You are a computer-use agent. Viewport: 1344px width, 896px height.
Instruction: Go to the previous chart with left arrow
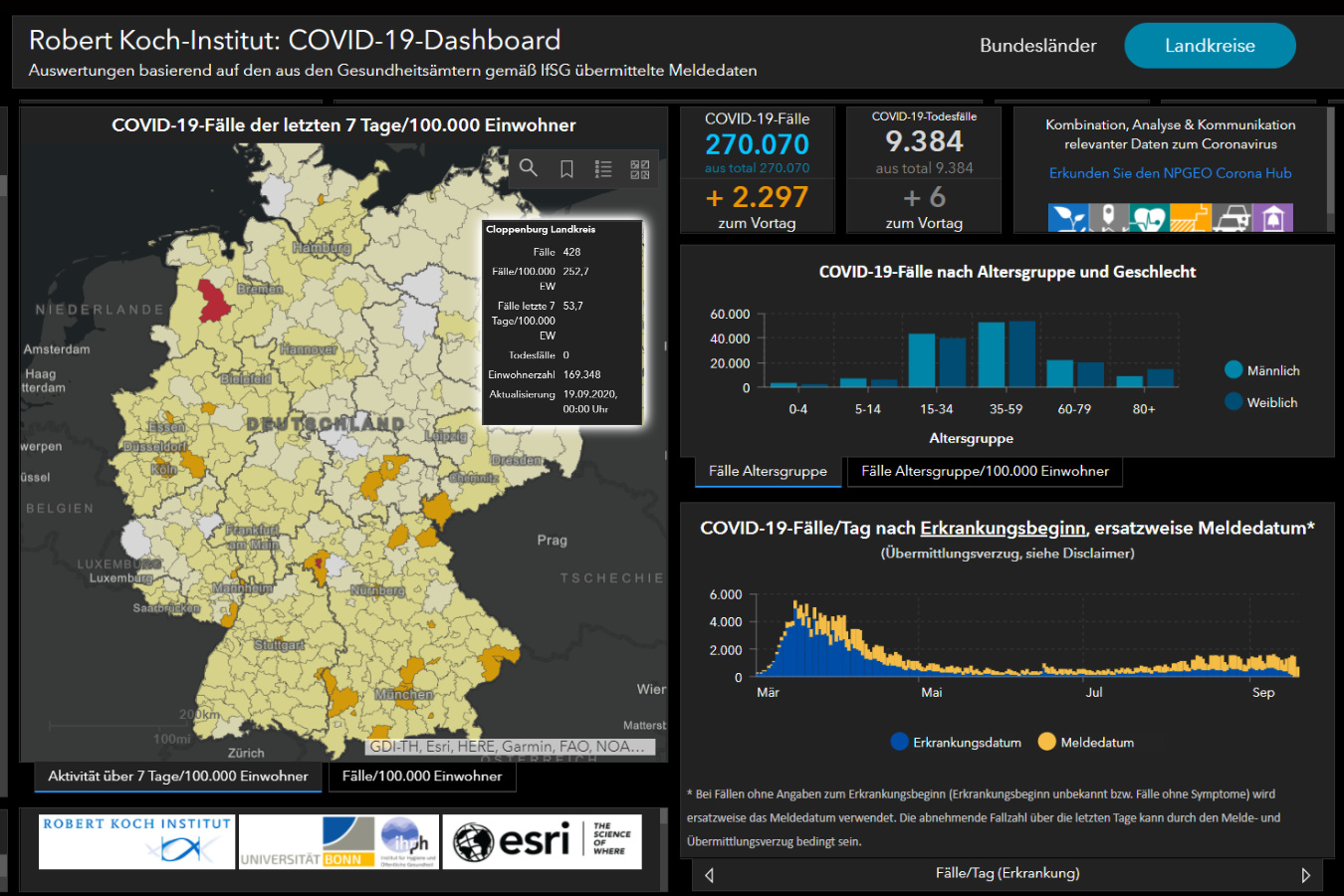point(709,875)
